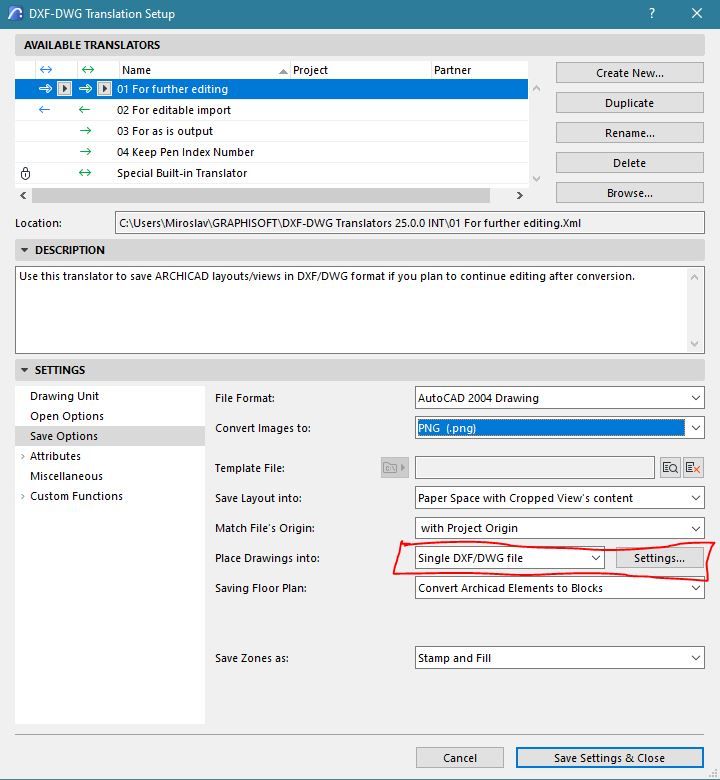The width and height of the screenshot is (720, 780).
Task: Select the Attributes settings page label
Action: (x=55, y=456)
